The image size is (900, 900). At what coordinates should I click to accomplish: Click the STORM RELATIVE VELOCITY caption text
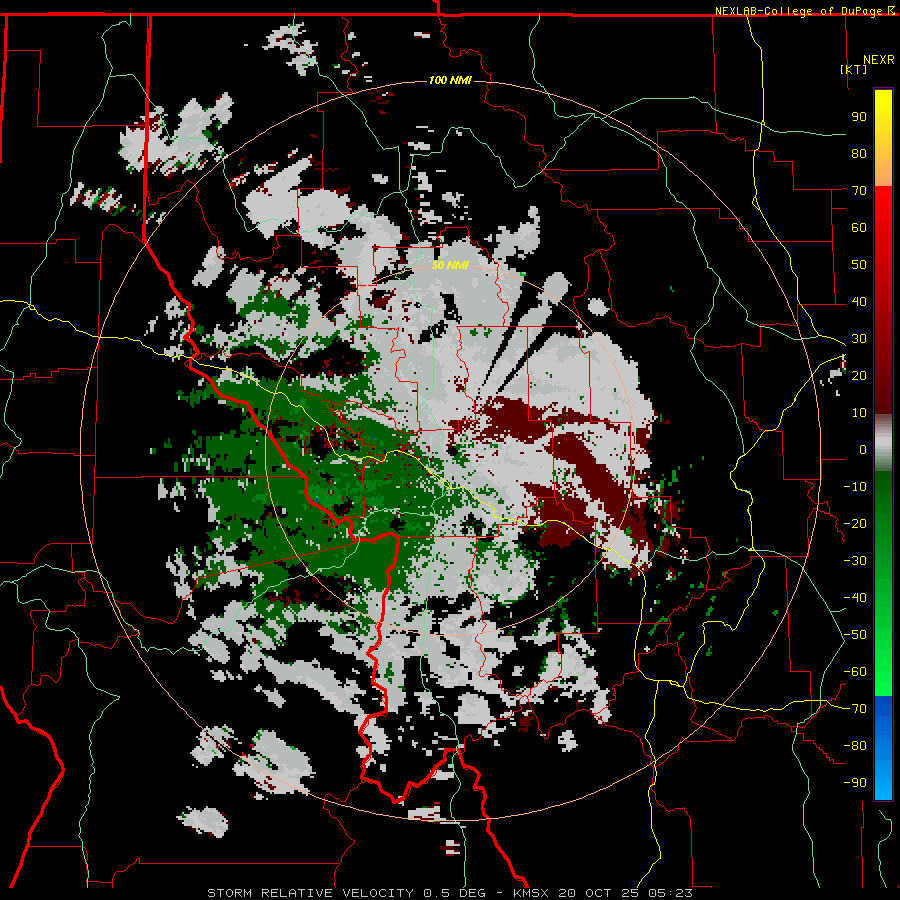(x=310, y=893)
